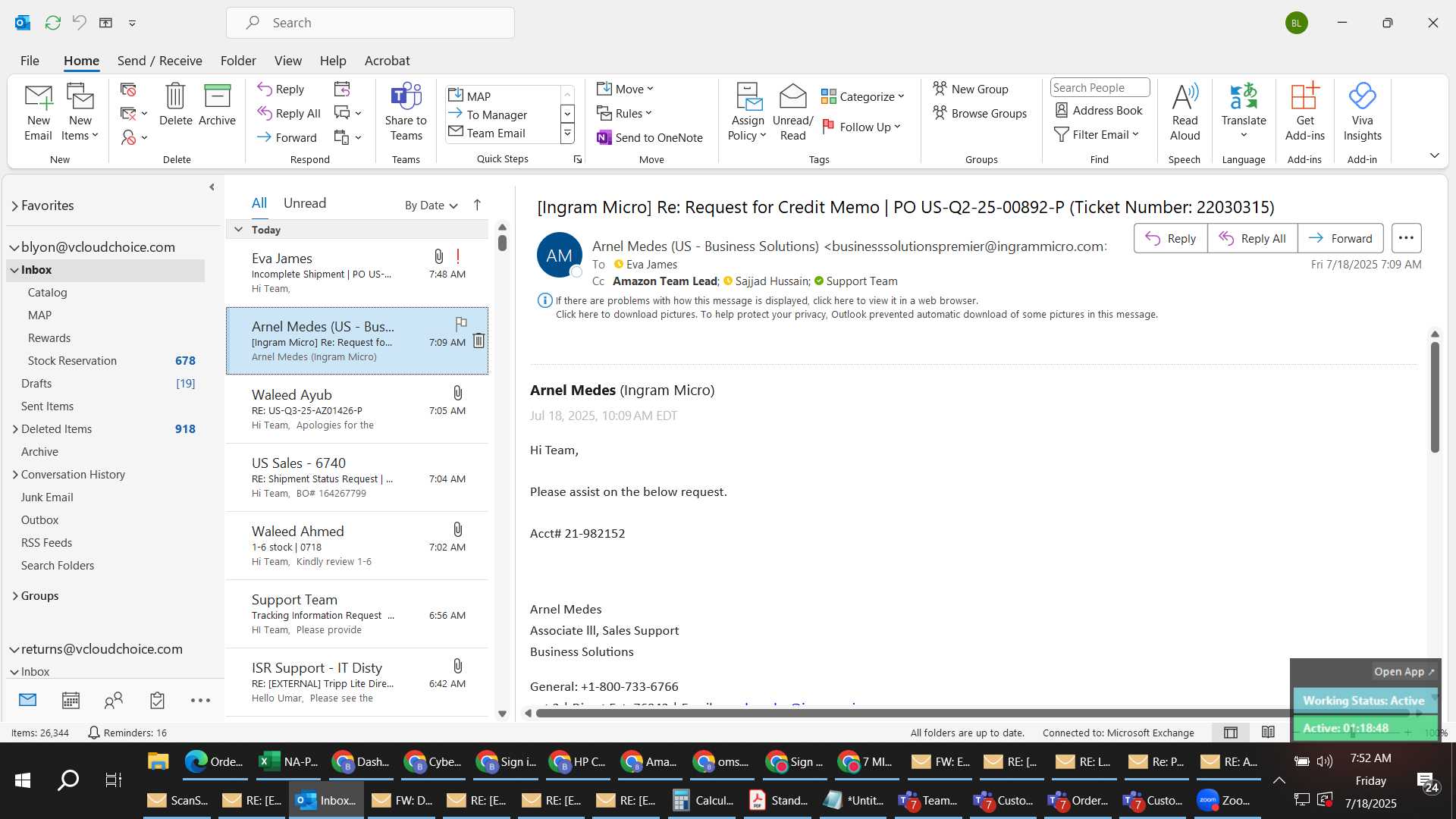Click the Mail icon in bottom navigation

coord(28,700)
